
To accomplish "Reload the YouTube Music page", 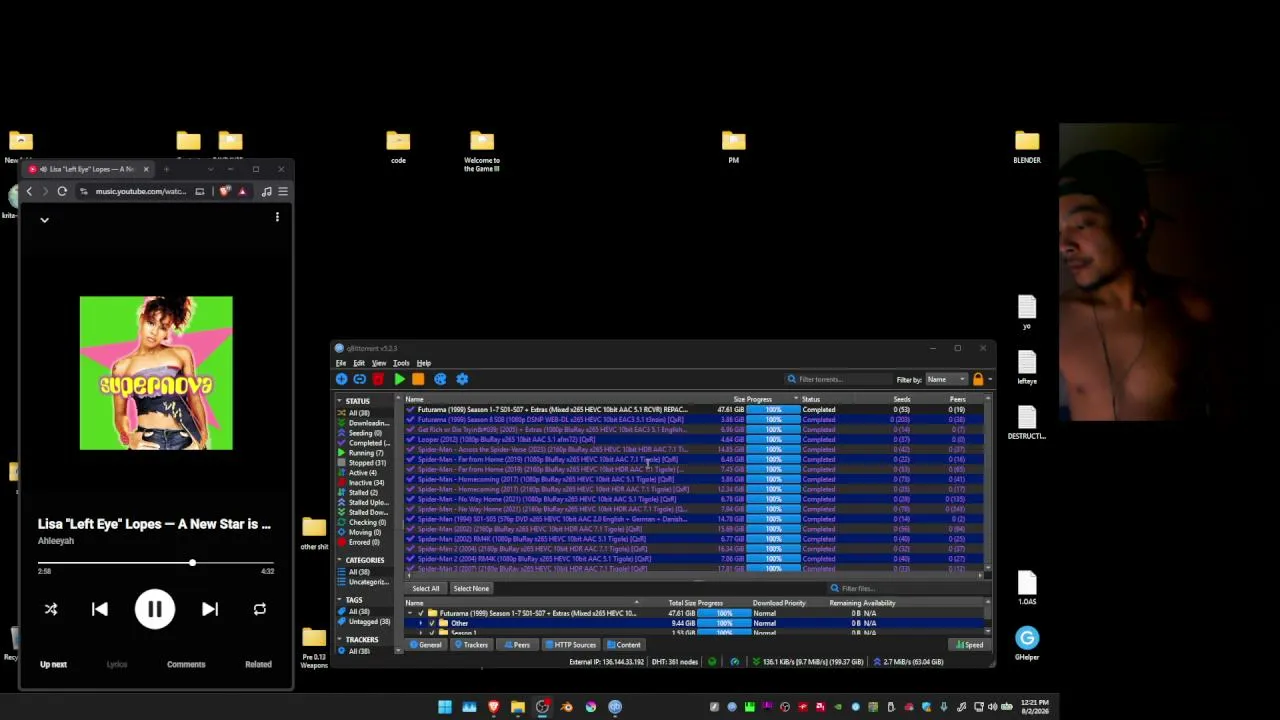I will pos(62,191).
